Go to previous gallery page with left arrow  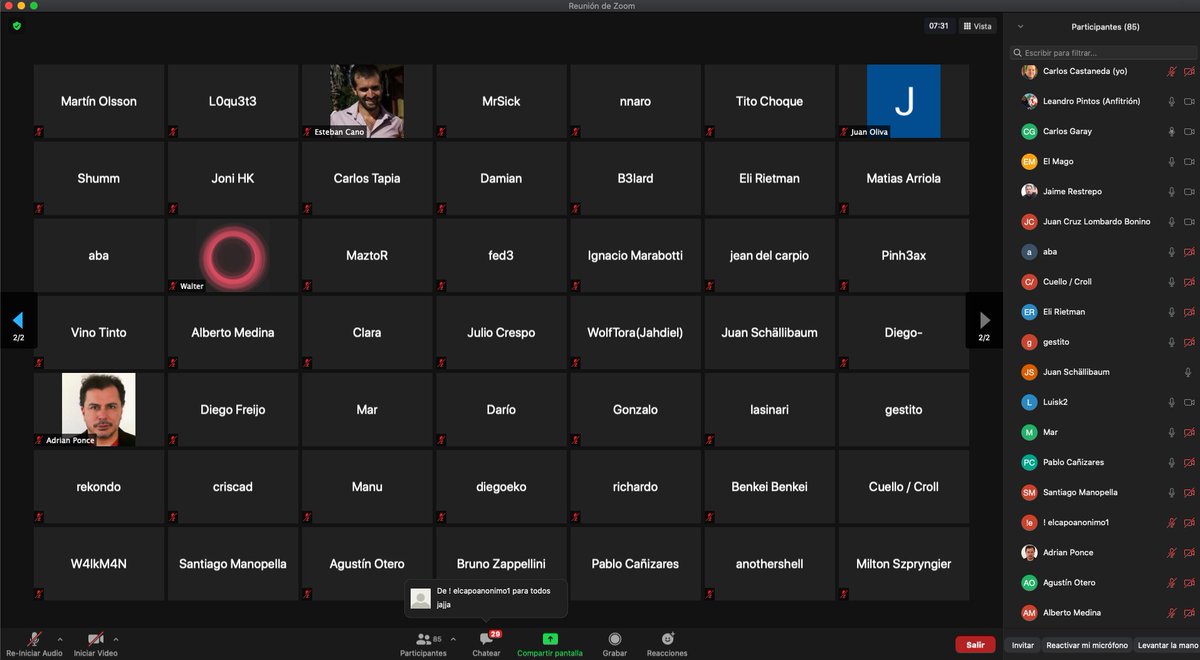pos(18,320)
